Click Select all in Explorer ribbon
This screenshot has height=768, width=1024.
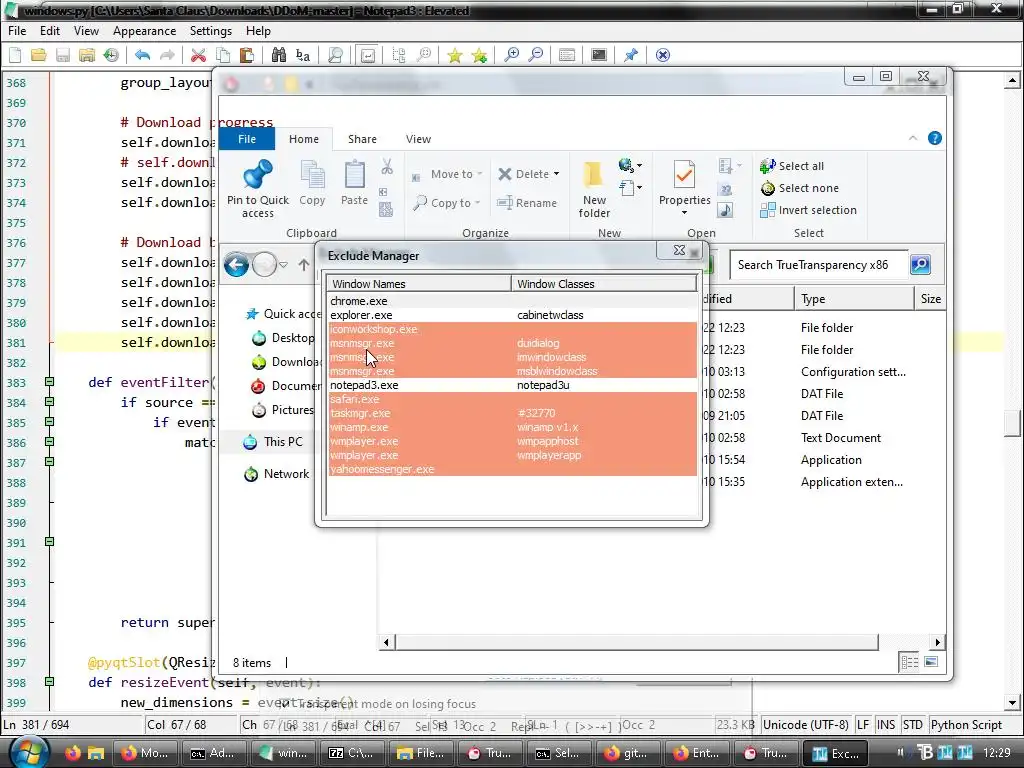tap(792, 166)
